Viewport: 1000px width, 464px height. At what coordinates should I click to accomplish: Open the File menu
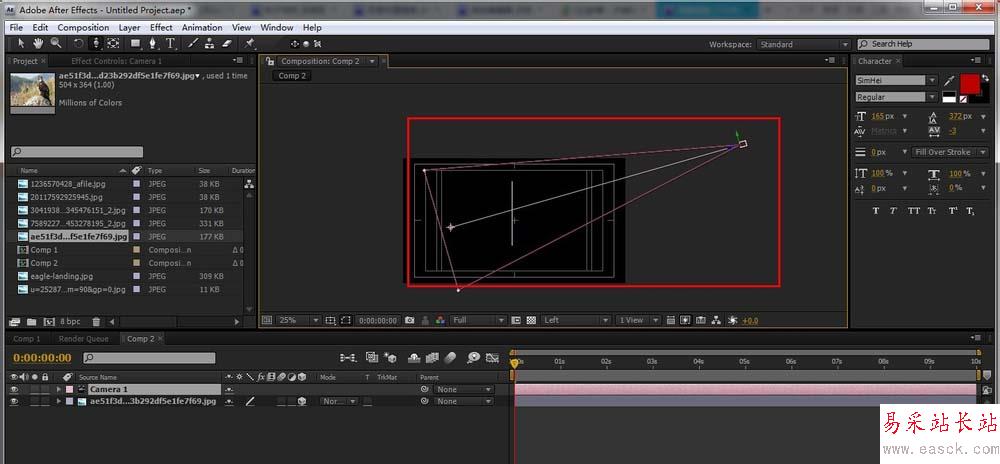click(x=16, y=27)
